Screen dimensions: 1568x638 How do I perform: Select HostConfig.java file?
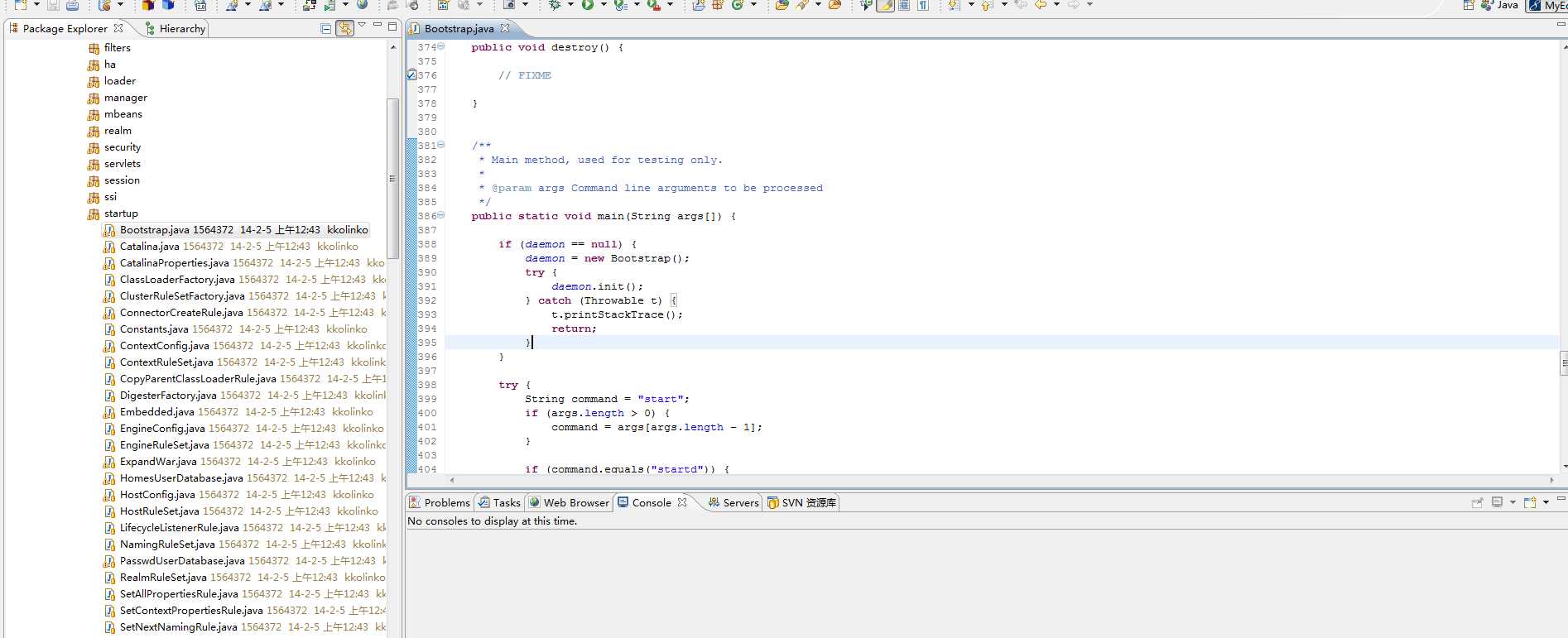238,495
